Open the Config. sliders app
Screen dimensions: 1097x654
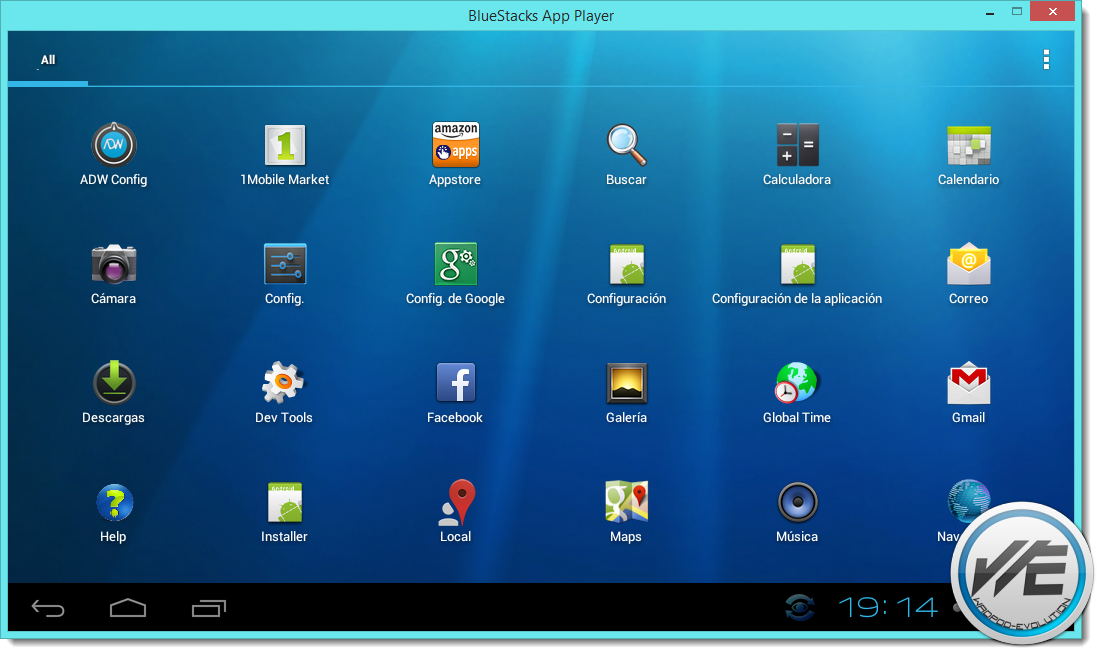pyautogui.click(x=285, y=264)
